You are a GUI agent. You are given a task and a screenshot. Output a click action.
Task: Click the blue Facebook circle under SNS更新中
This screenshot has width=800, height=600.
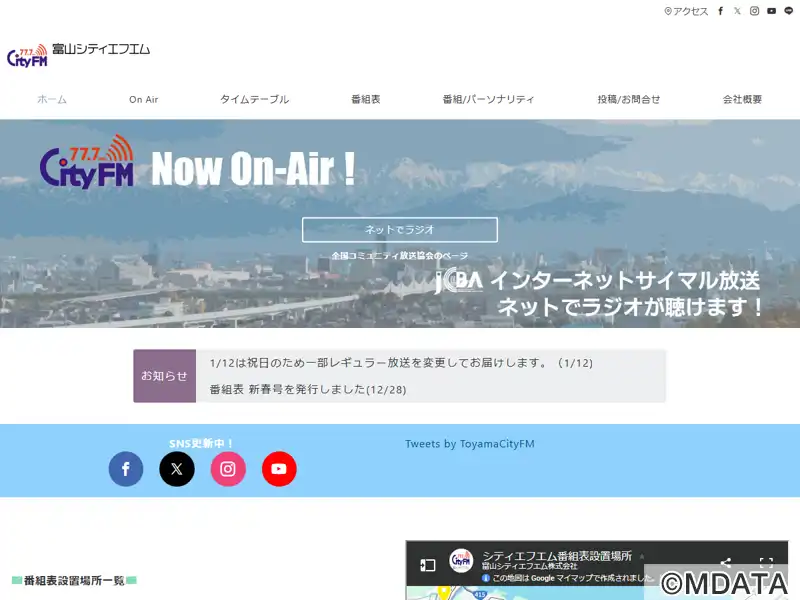pyautogui.click(x=126, y=469)
